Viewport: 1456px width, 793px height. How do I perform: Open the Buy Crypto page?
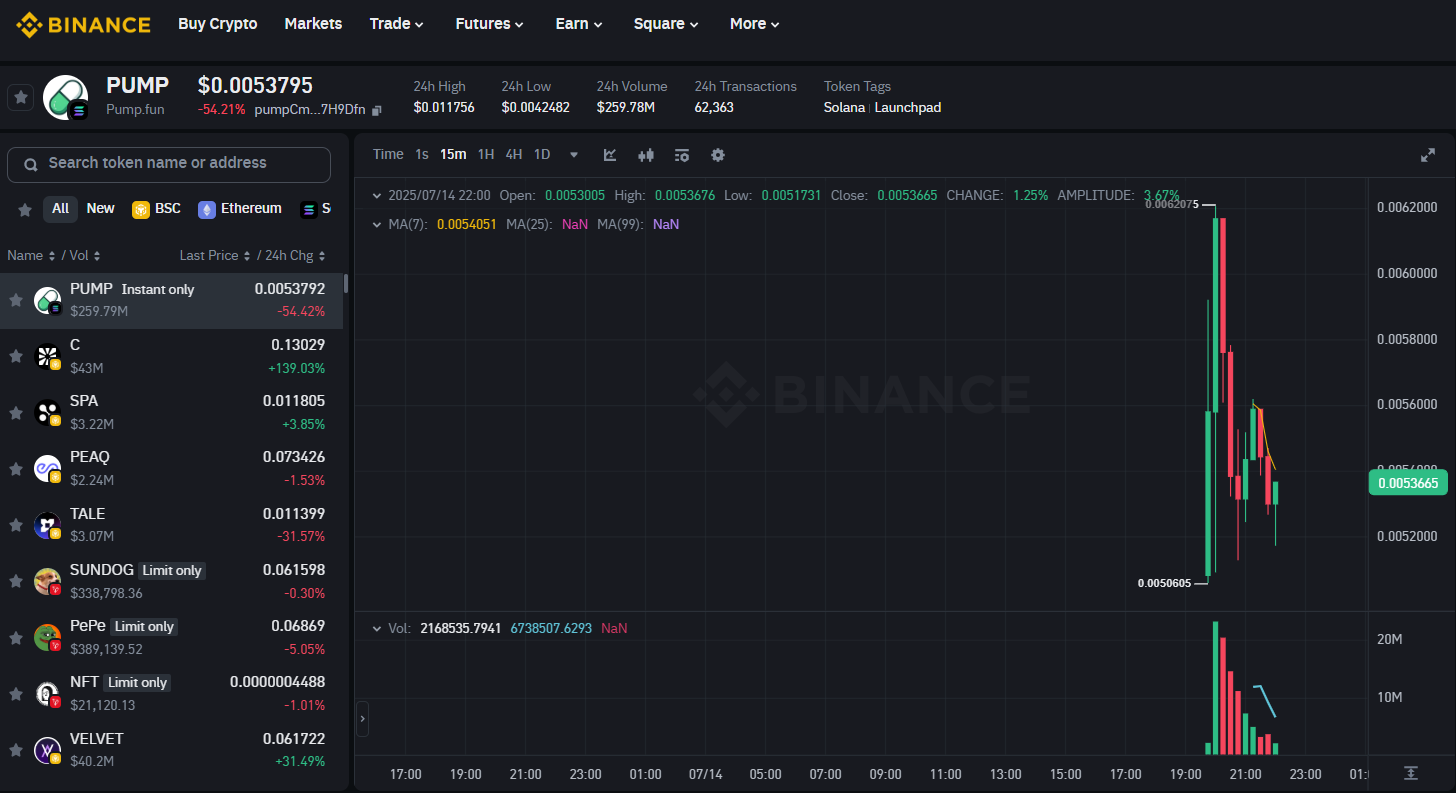218,24
